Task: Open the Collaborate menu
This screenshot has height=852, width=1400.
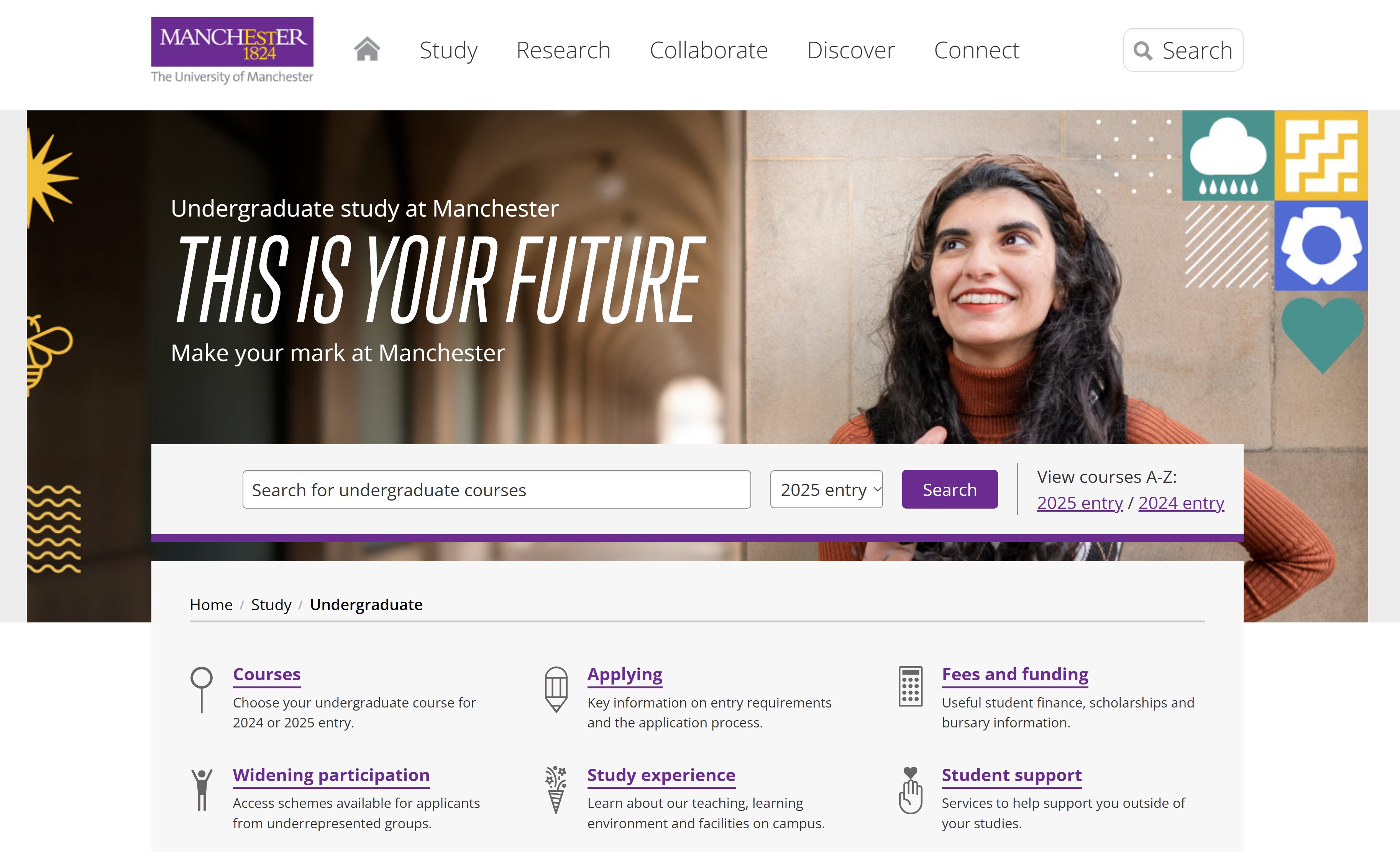Action: click(x=709, y=50)
